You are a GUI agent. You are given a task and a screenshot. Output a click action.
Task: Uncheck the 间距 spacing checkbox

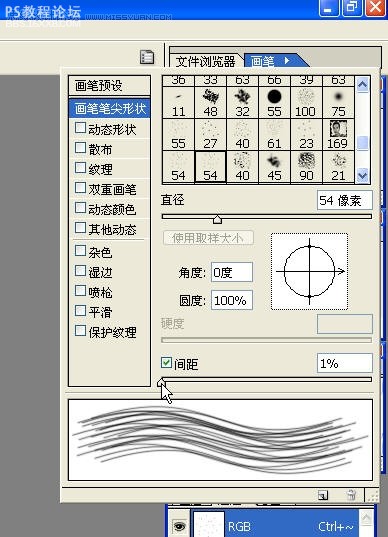point(166,363)
